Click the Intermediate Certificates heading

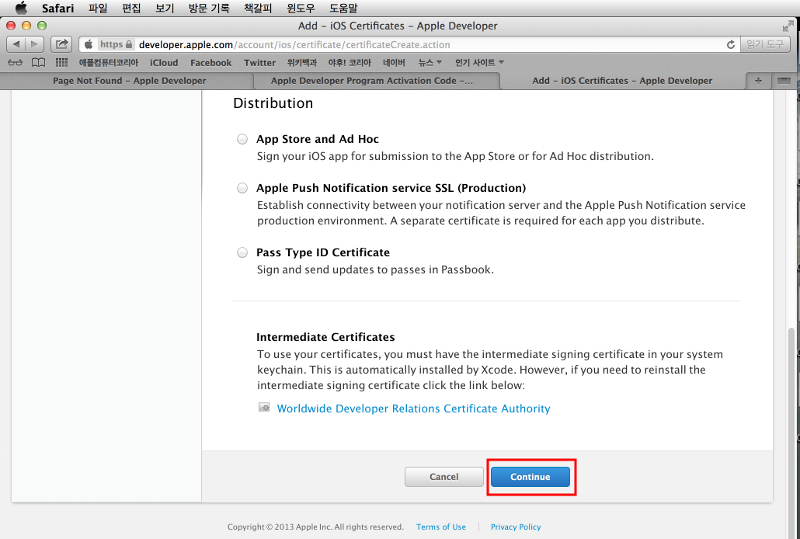pos(326,337)
